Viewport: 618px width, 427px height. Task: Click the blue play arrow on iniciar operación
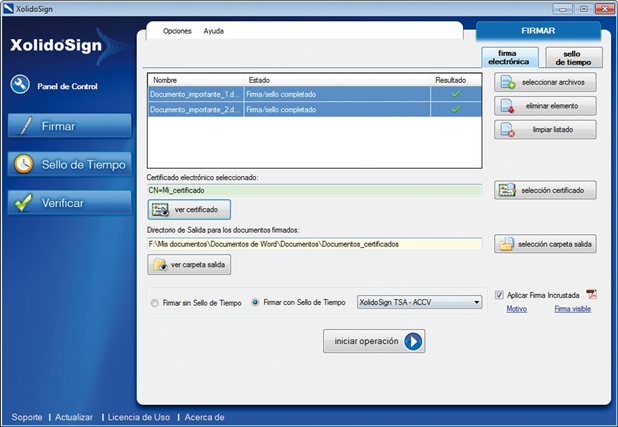413,341
